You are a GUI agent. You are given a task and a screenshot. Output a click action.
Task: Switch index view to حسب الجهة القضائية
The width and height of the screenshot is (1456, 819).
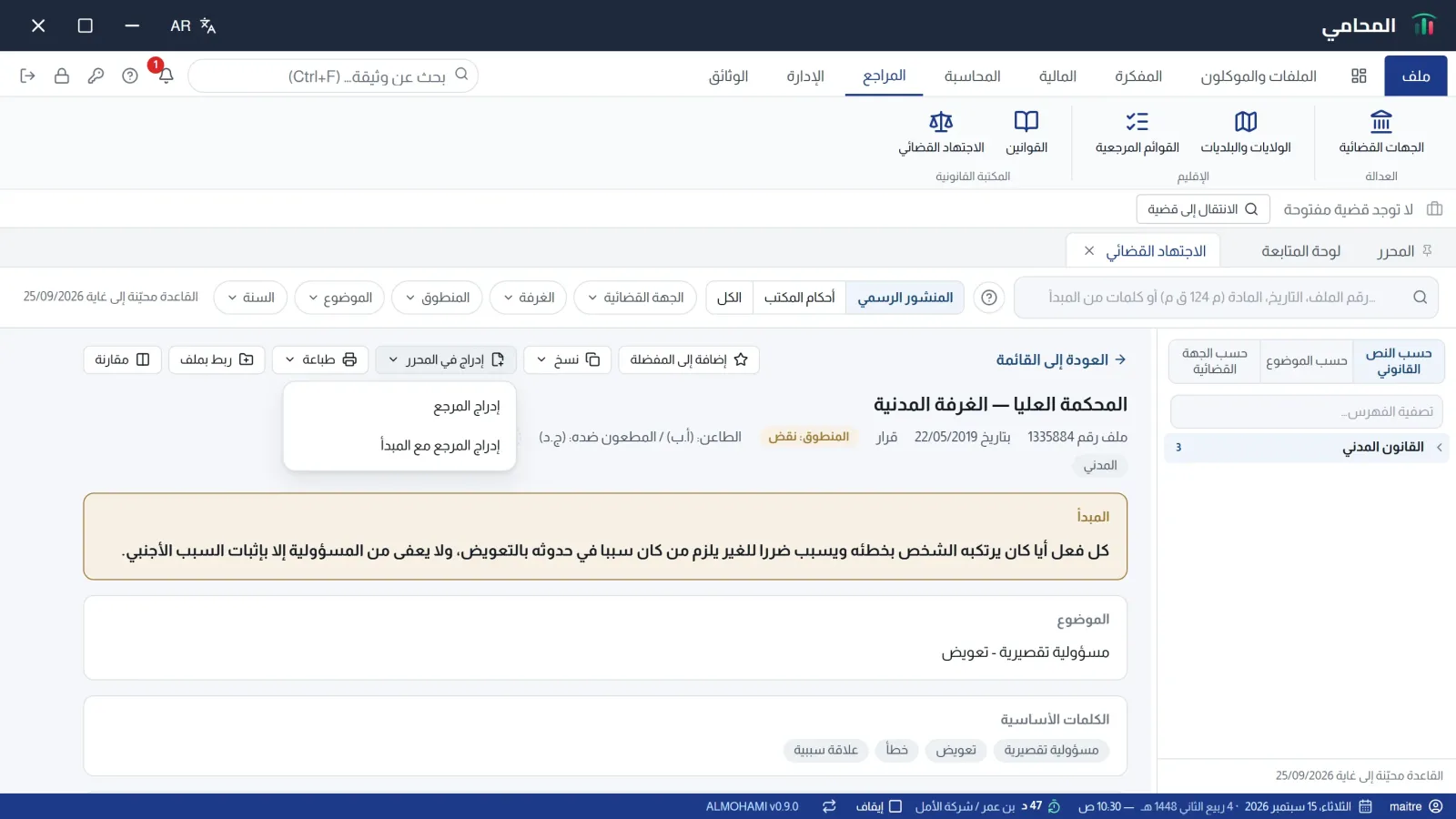[1215, 361]
